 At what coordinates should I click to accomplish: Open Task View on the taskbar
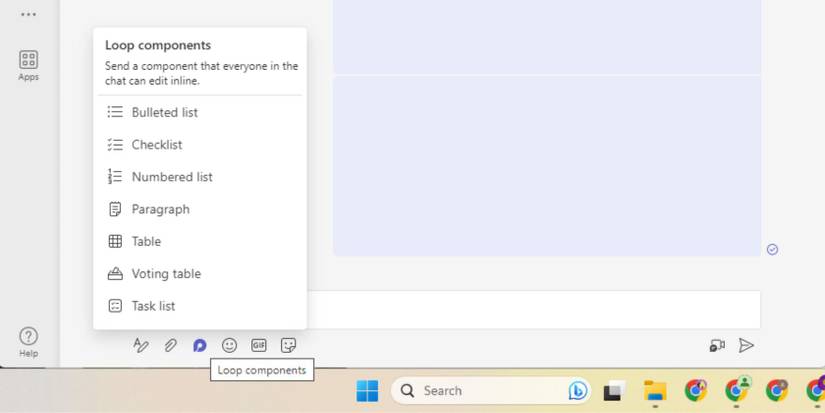tap(614, 391)
